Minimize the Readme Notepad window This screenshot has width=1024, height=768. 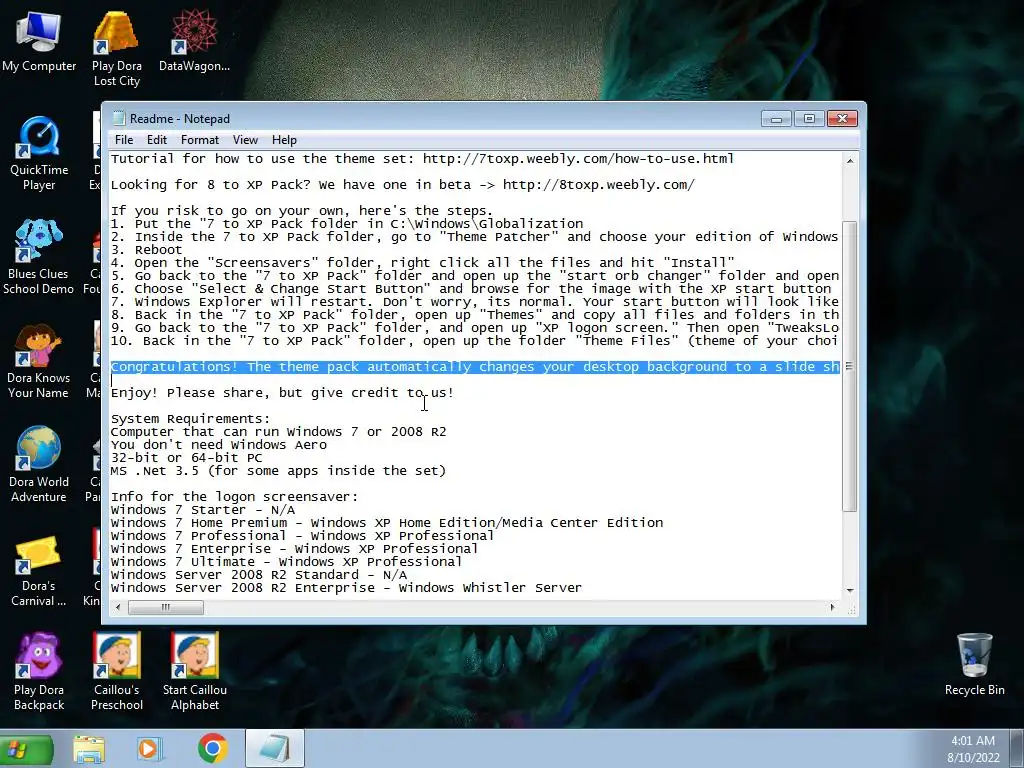tap(776, 119)
